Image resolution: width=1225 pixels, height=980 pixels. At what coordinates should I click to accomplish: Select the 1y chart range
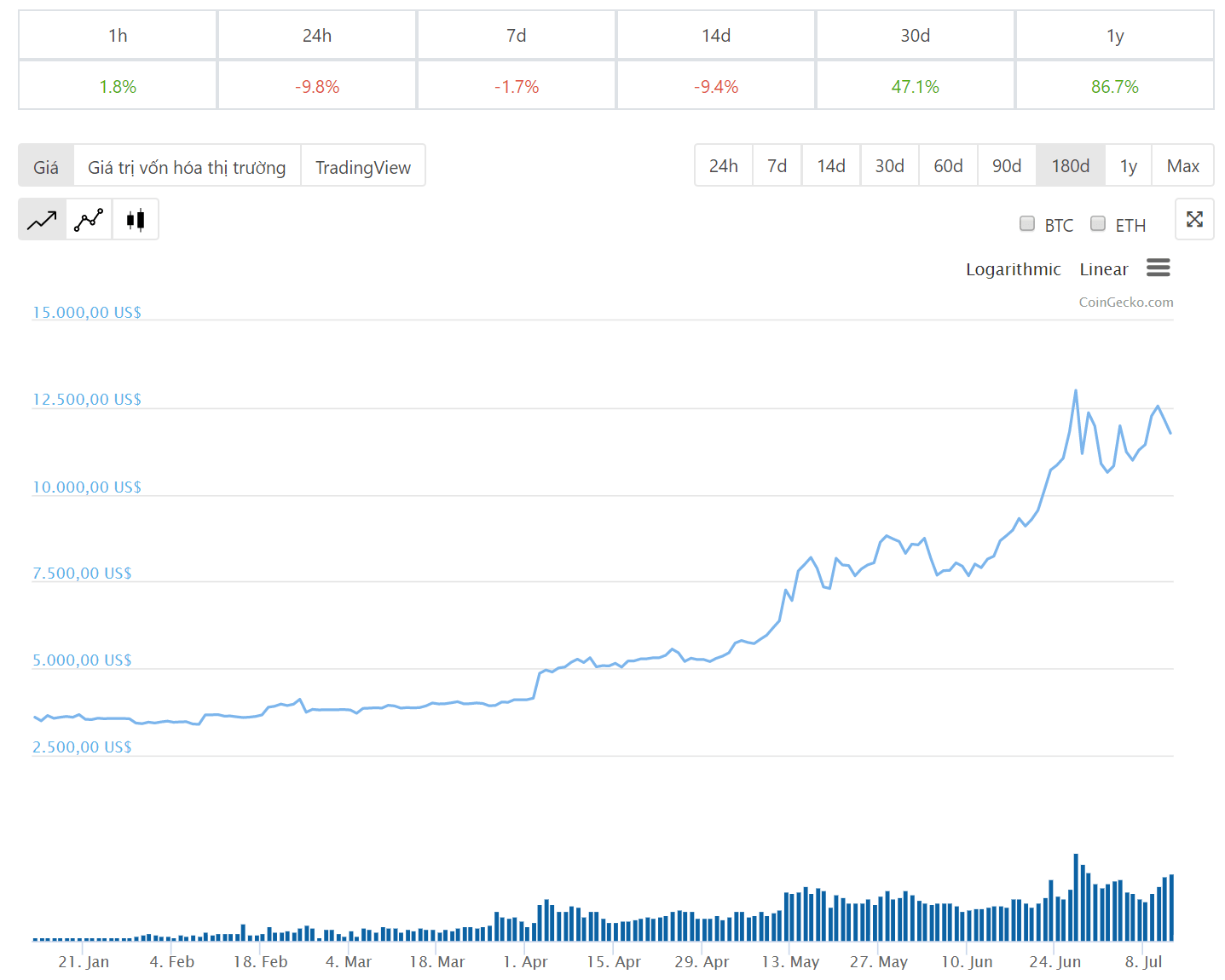tap(1129, 165)
